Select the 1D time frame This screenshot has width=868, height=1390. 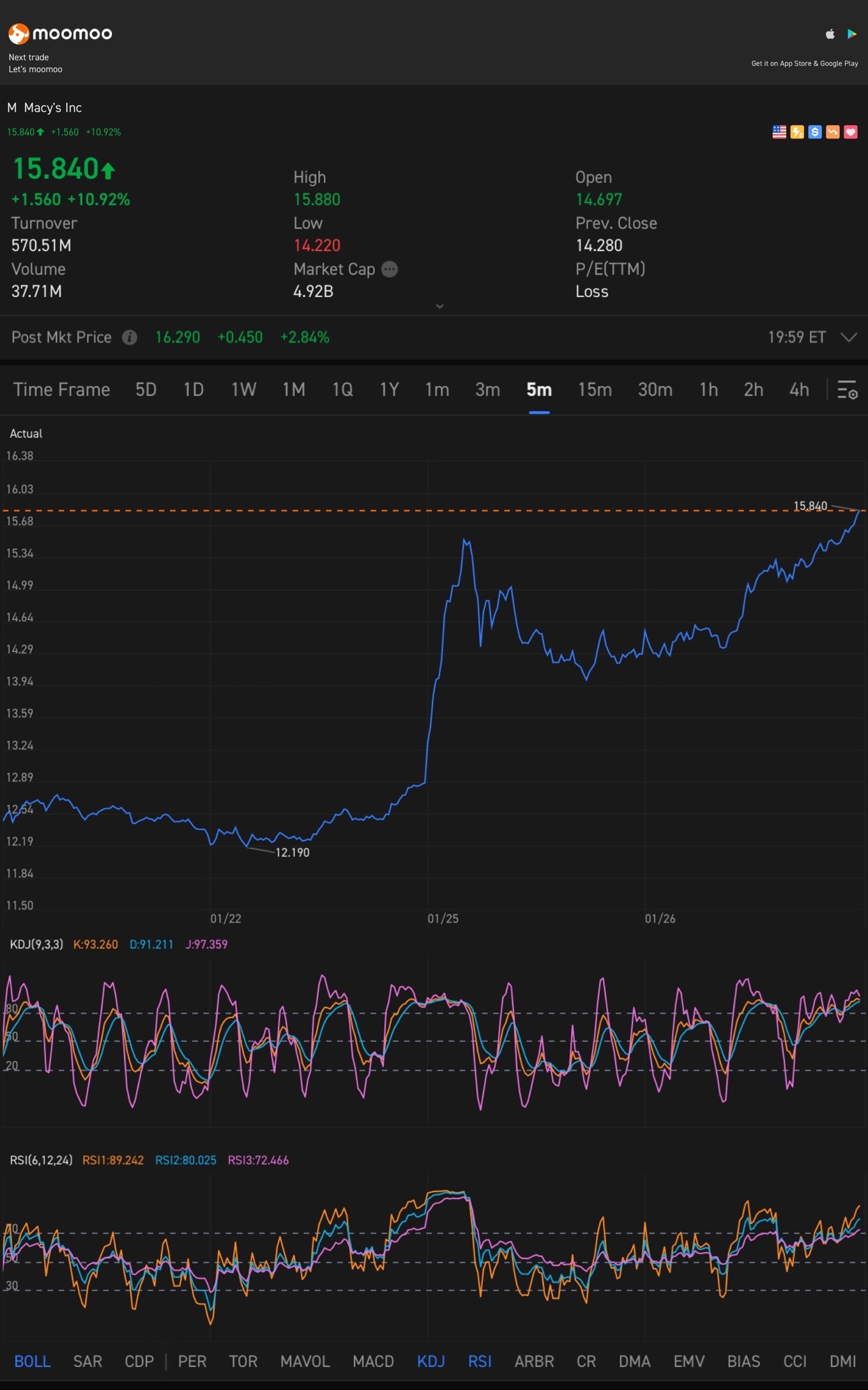click(194, 390)
